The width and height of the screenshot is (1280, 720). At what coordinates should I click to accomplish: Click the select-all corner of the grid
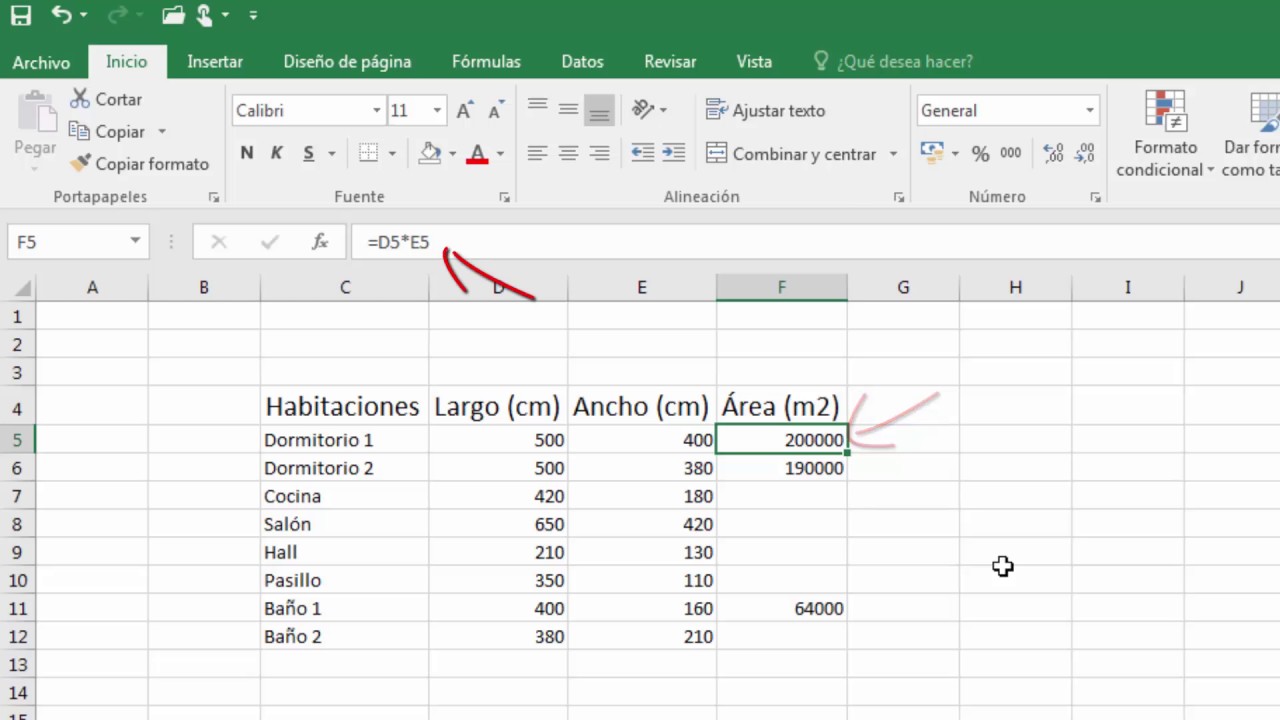pyautogui.click(x=20, y=288)
